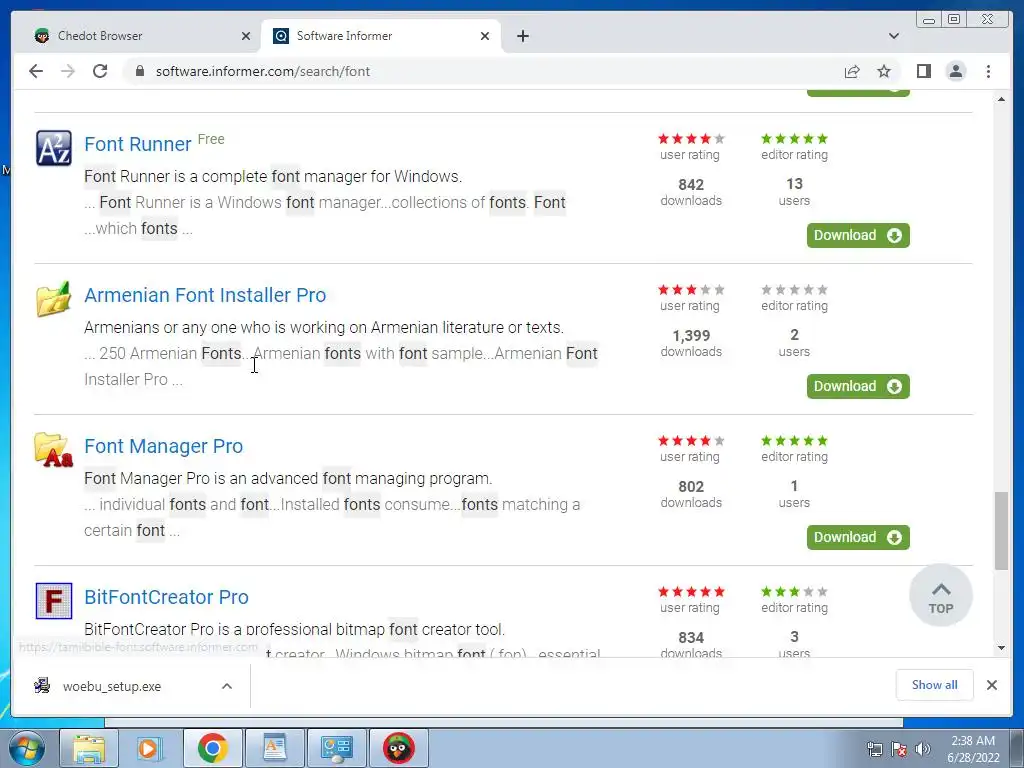
Task: Click the Font Manager Pro icon
Action: [x=54, y=450]
